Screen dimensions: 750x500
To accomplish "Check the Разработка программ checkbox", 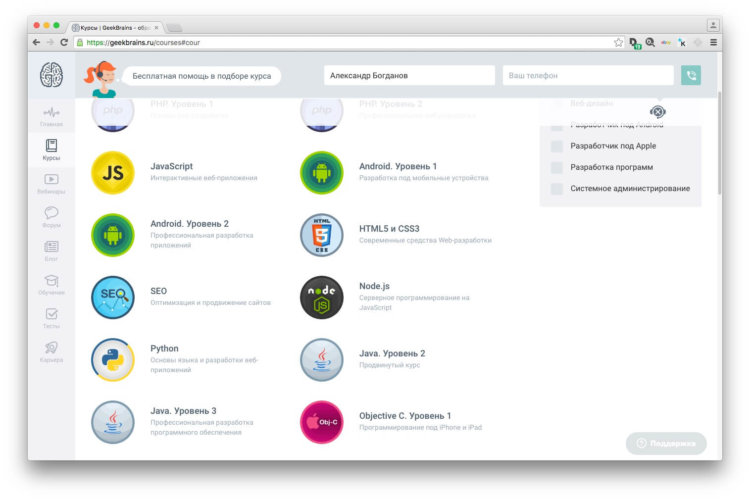I will coord(557,167).
